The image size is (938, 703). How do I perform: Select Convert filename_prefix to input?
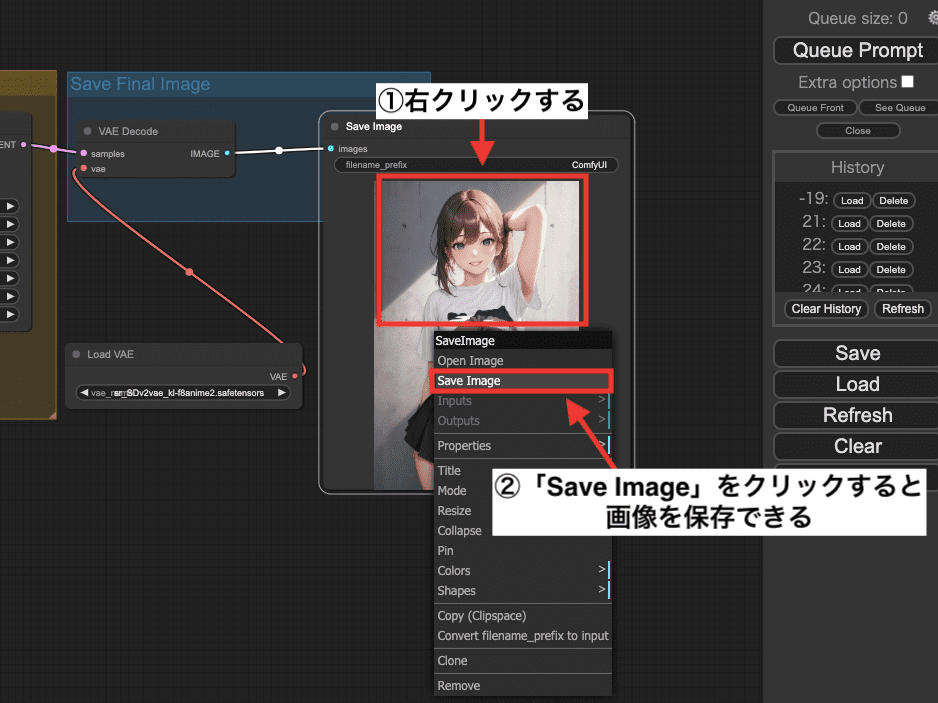click(x=523, y=635)
